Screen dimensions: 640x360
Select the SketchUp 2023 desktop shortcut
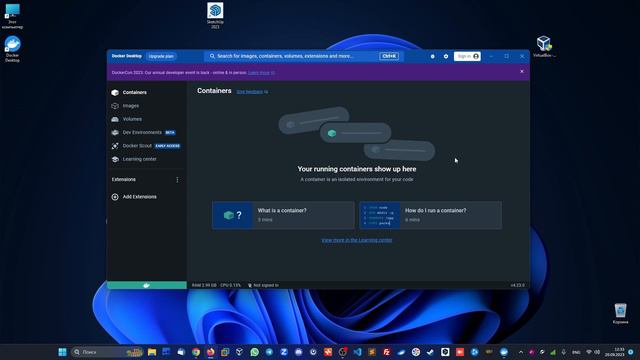tap(215, 16)
